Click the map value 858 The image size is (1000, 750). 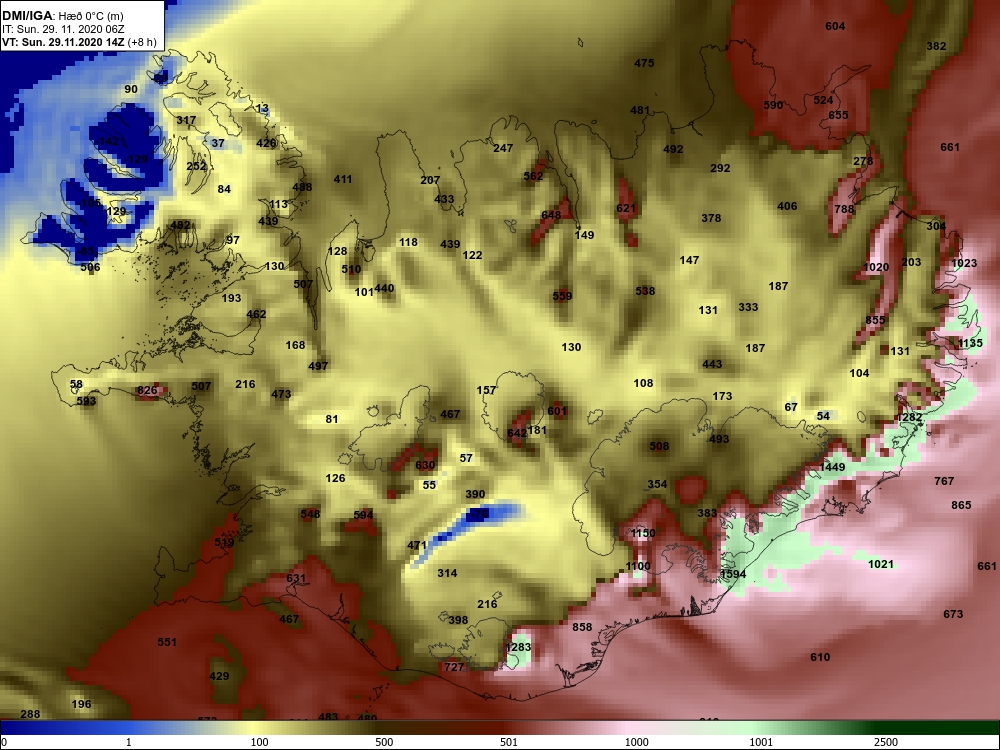tap(582, 627)
